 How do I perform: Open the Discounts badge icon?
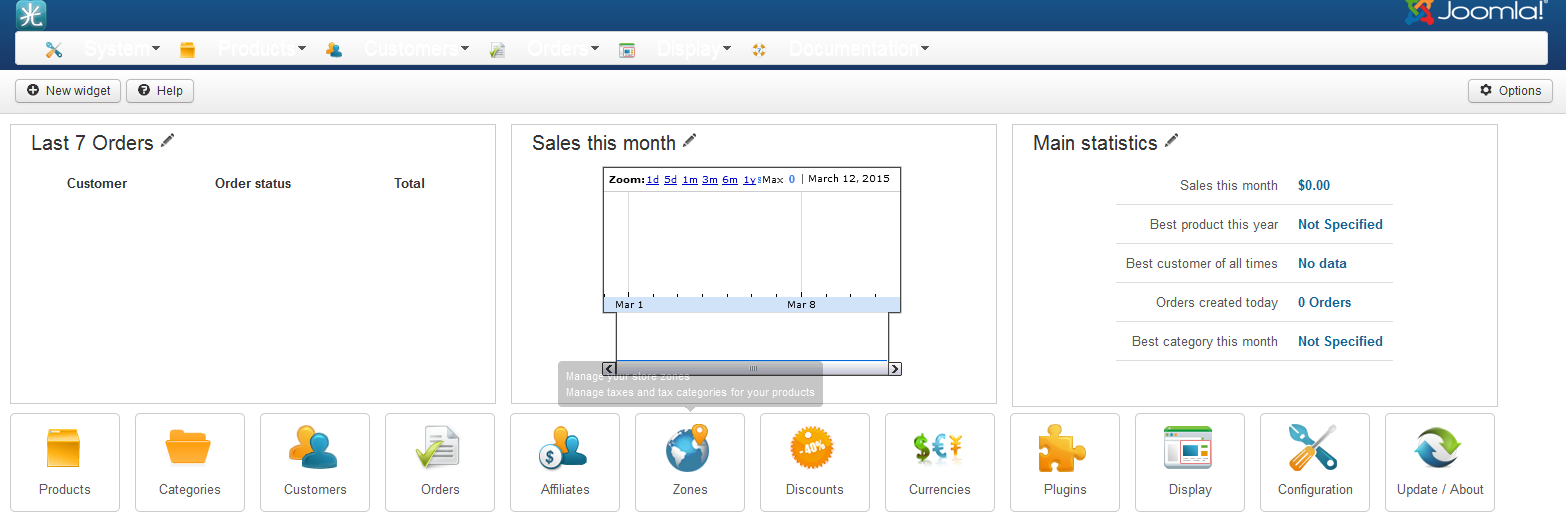point(815,461)
